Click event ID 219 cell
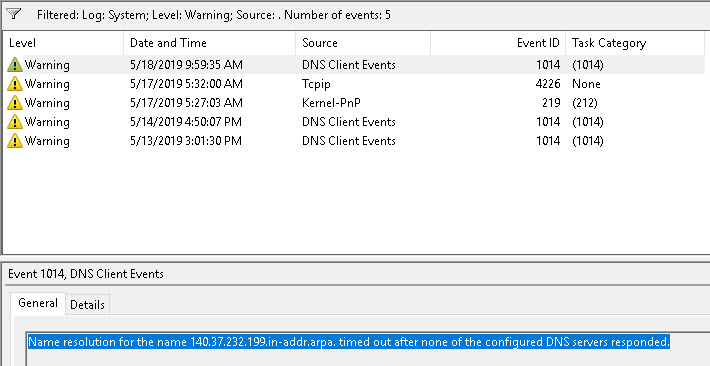710x366 pixels. (x=552, y=103)
